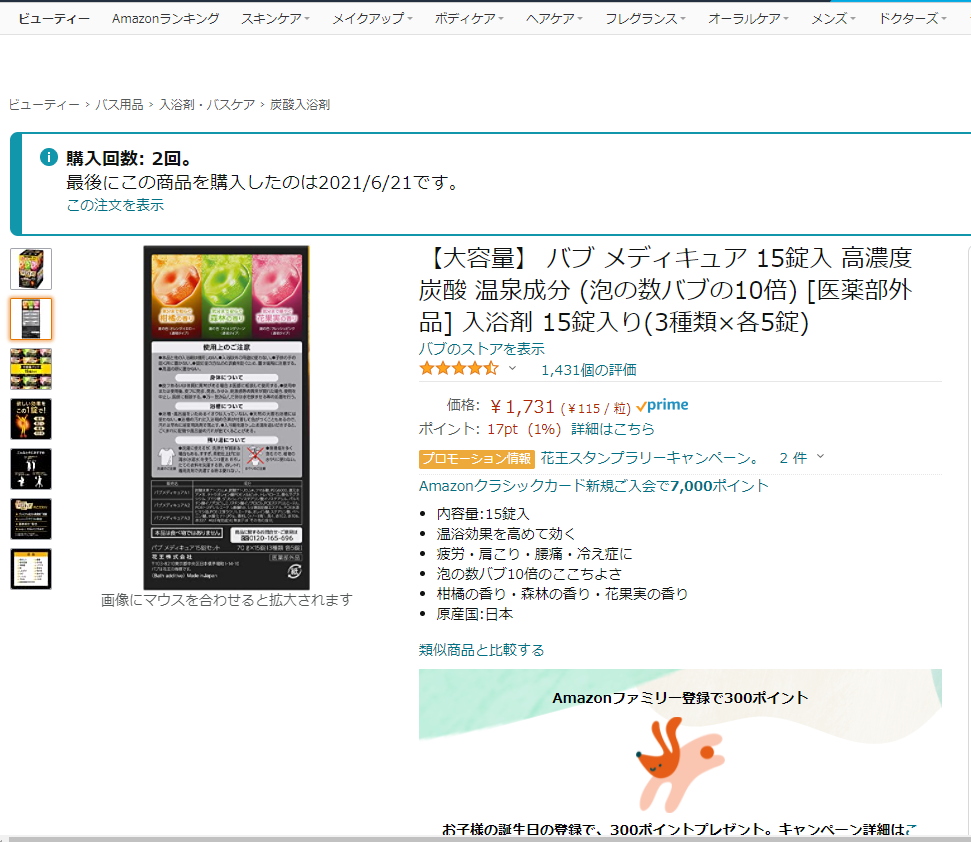Go to 入浴剤・バスケア breadcrumb link
The height and width of the screenshot is (842, 971).
pyautogui.click(x=207, y=105)
